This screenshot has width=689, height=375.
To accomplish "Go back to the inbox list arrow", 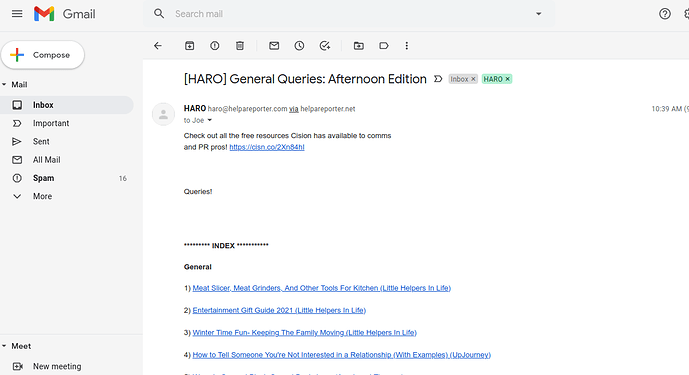I will 158,46.
